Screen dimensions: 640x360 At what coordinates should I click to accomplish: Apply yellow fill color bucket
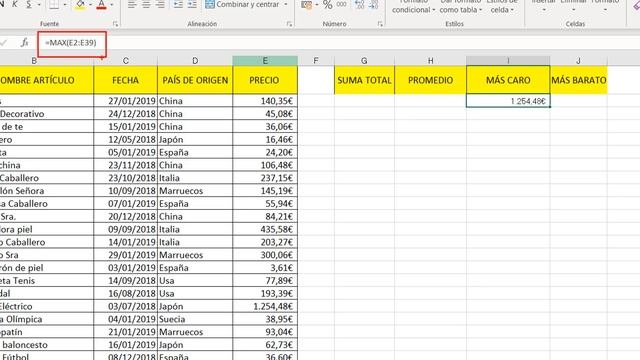80,4
